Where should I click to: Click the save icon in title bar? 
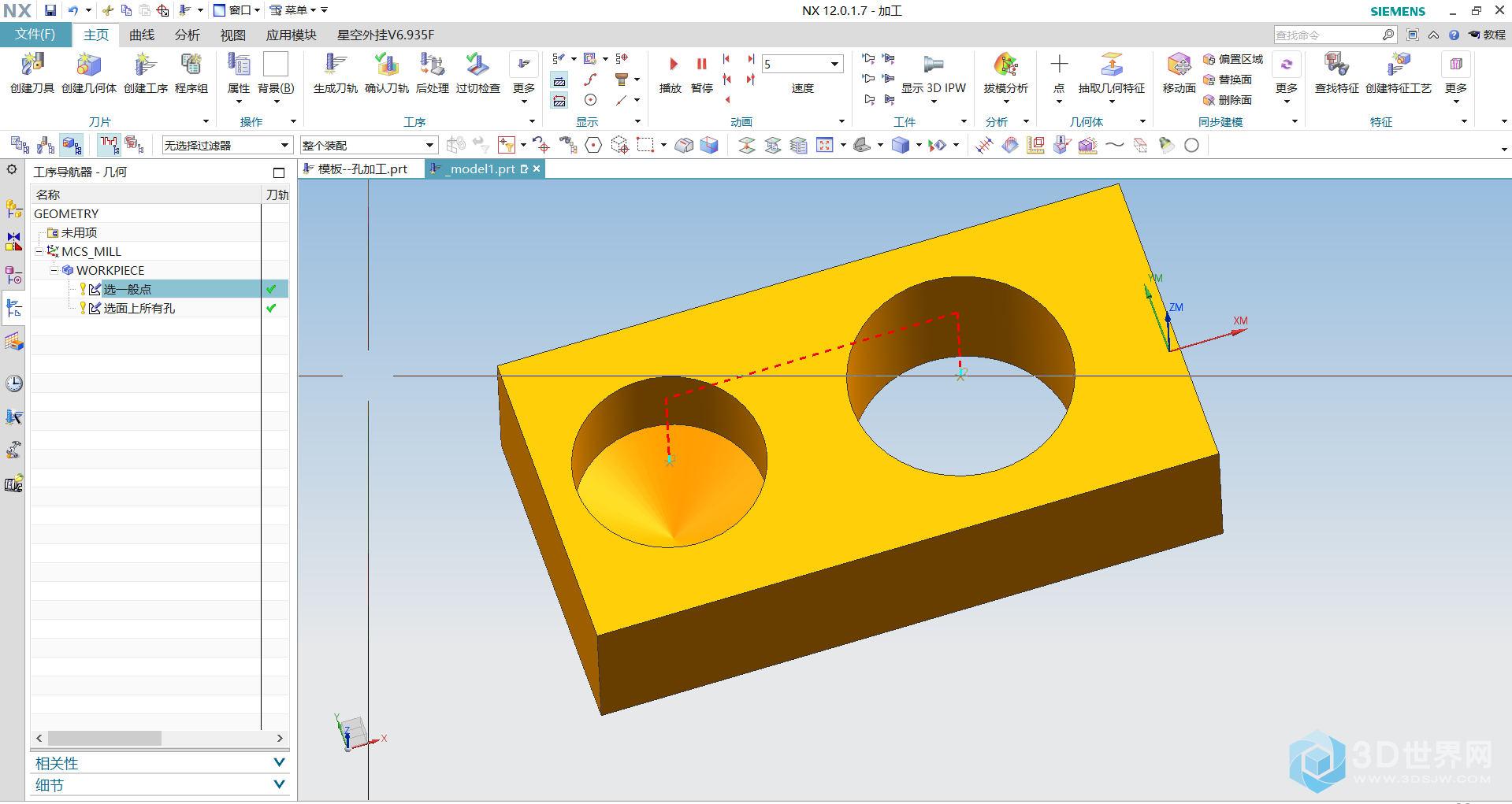[50, 10]
